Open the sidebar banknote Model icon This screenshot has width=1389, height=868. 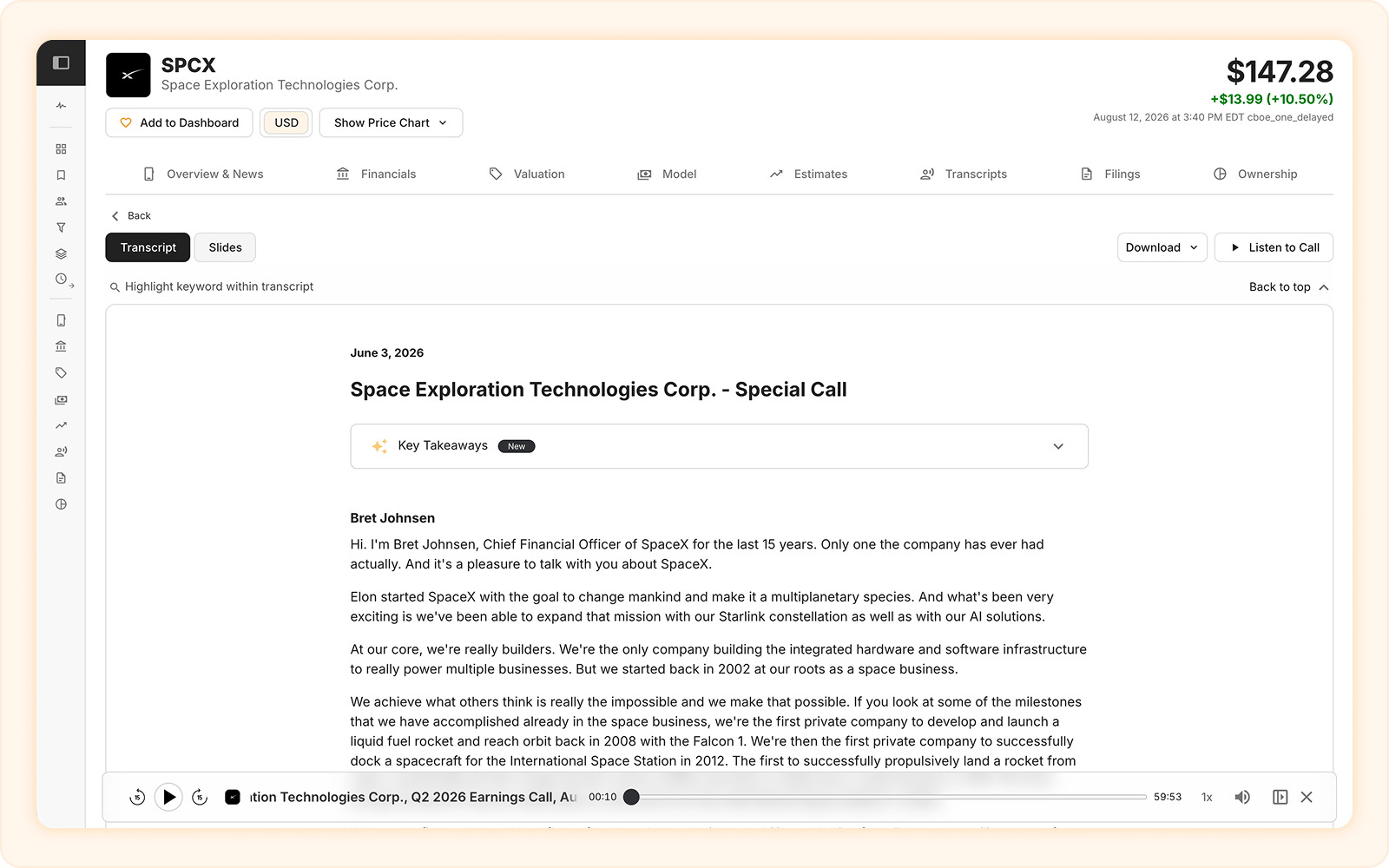[x=61, y=400]
